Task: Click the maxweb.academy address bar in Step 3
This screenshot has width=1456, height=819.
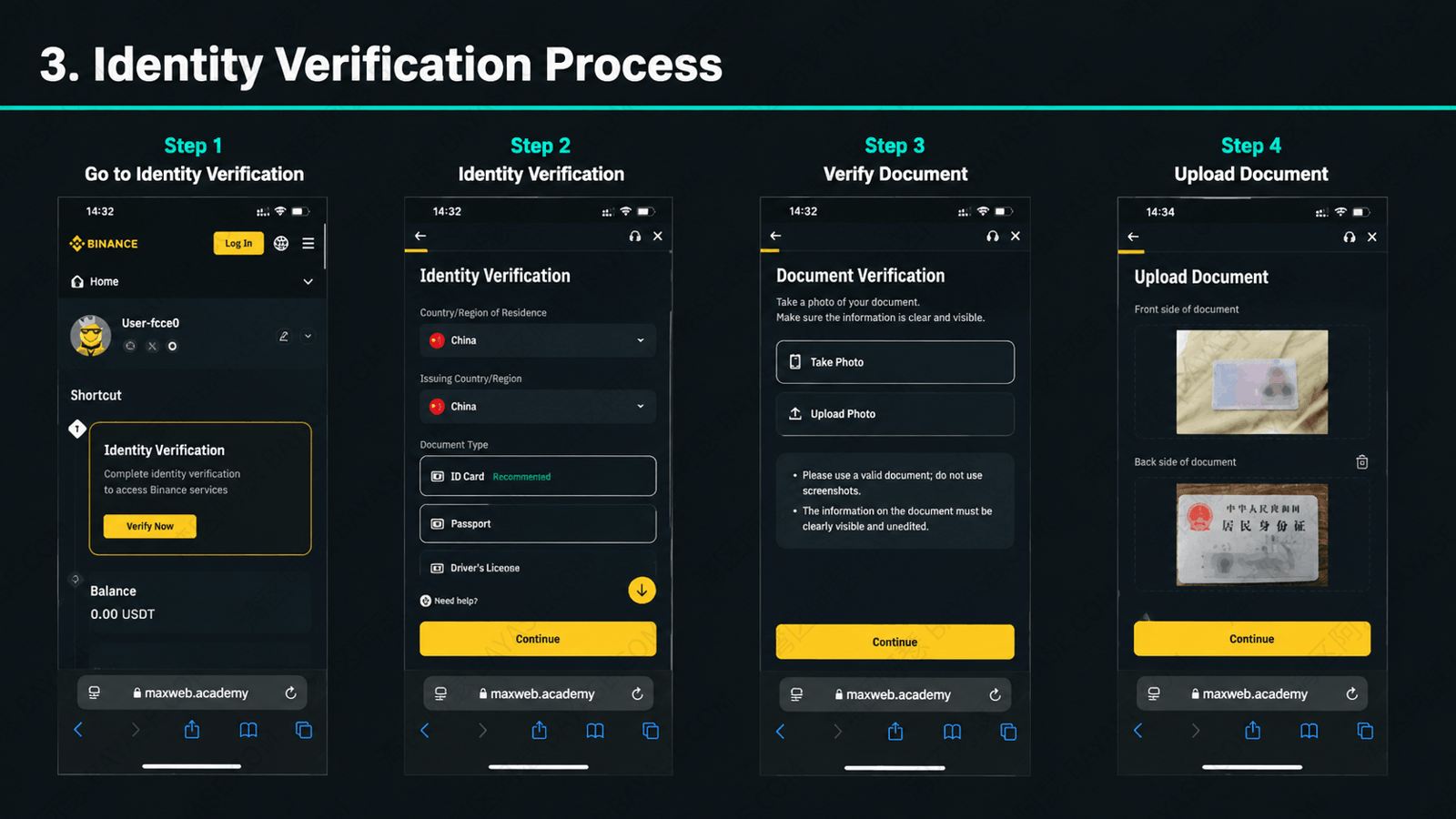Action: tap(895, 694)
